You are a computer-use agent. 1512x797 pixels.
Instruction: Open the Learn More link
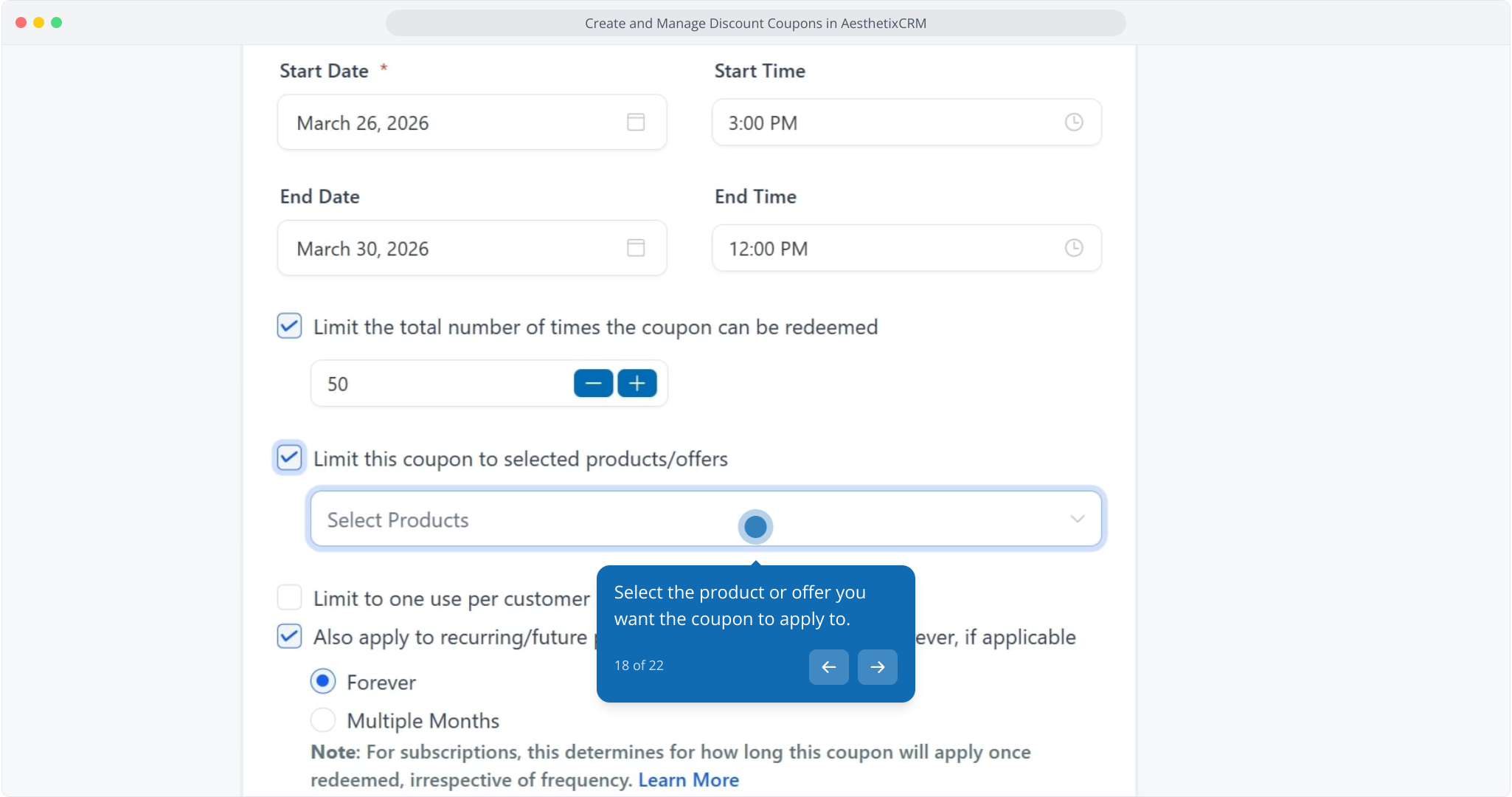pos(688,780)
